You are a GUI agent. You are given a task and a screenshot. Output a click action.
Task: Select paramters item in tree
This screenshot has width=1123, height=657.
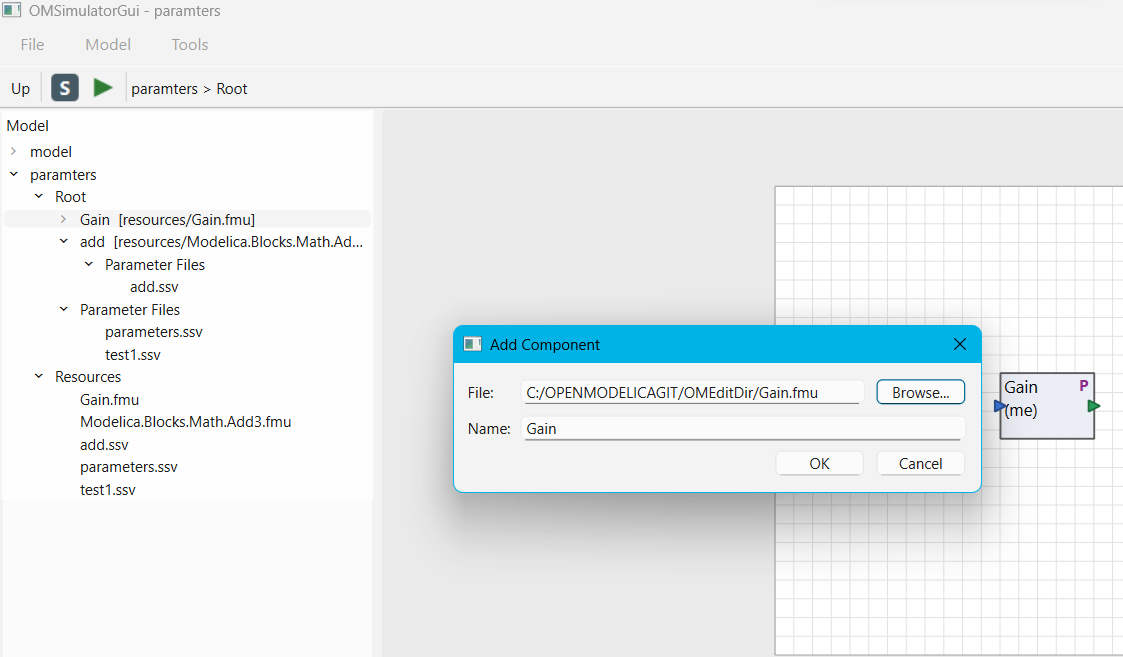point(63,175)
